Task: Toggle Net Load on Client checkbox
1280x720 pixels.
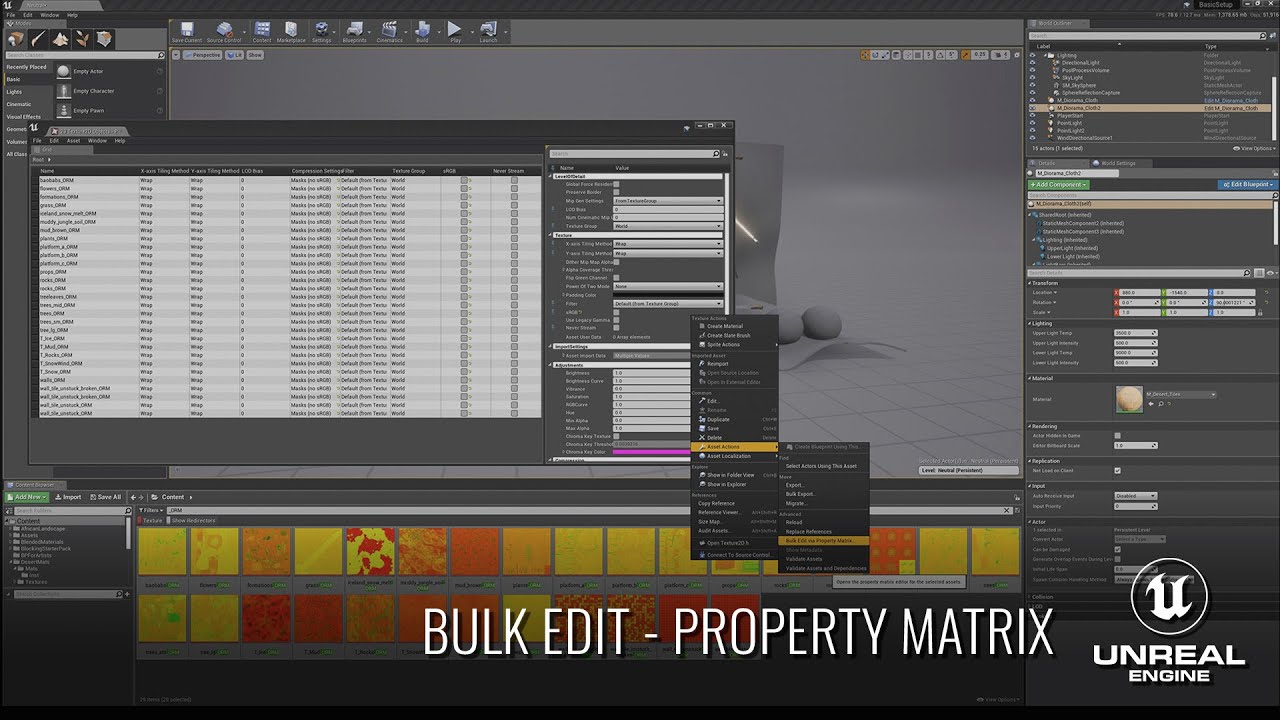Action: [x=1118, y=470]
